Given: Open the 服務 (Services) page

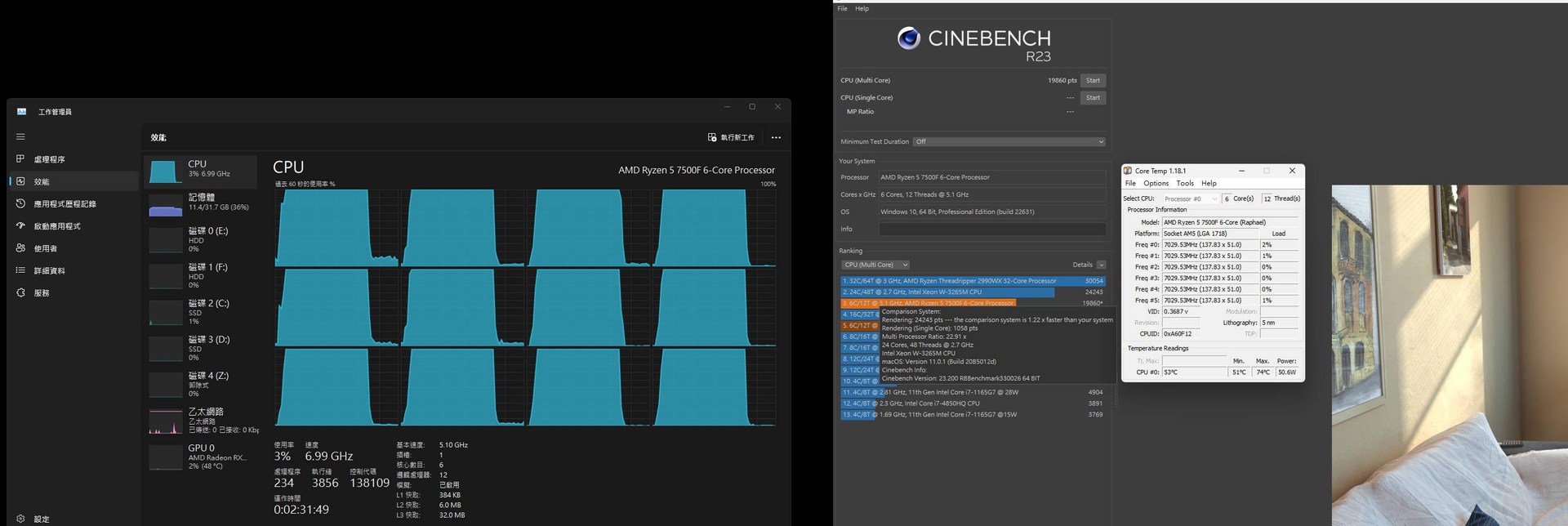Looking at the screenshot, I should click(x=41, y=292).
